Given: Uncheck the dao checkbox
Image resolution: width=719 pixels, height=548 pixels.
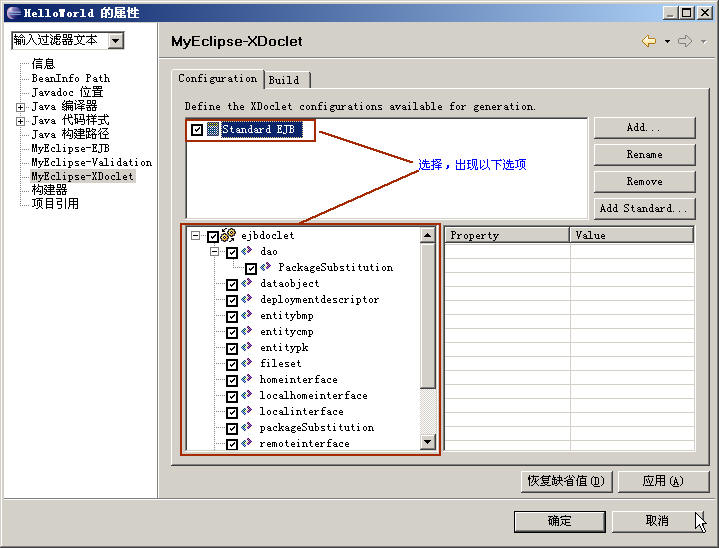Looking at the screenshot, I should 232,252.
